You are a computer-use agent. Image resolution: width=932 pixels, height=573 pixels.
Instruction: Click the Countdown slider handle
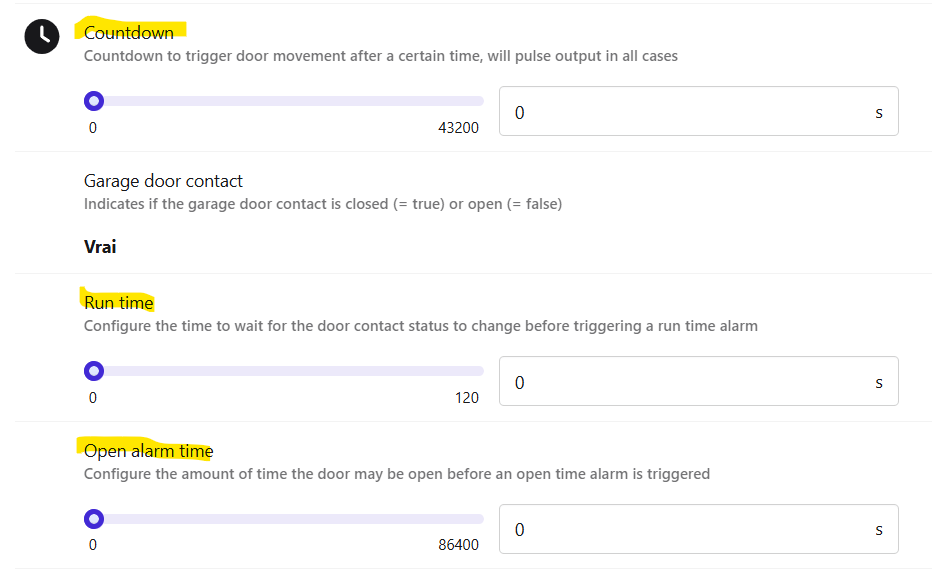(x=94, y=101)
